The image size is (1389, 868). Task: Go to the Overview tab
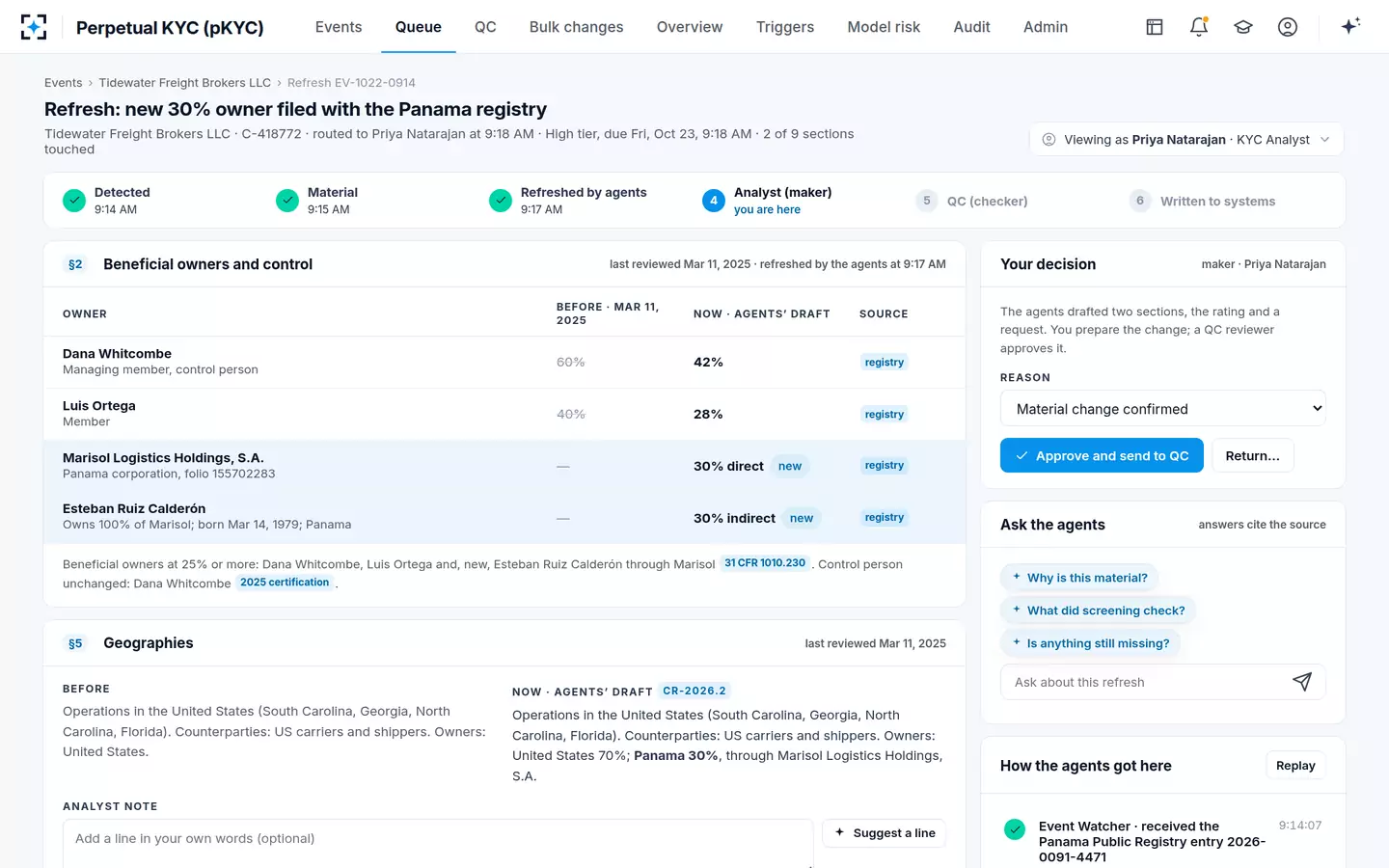pyautogui.click(x=690, y=27)
